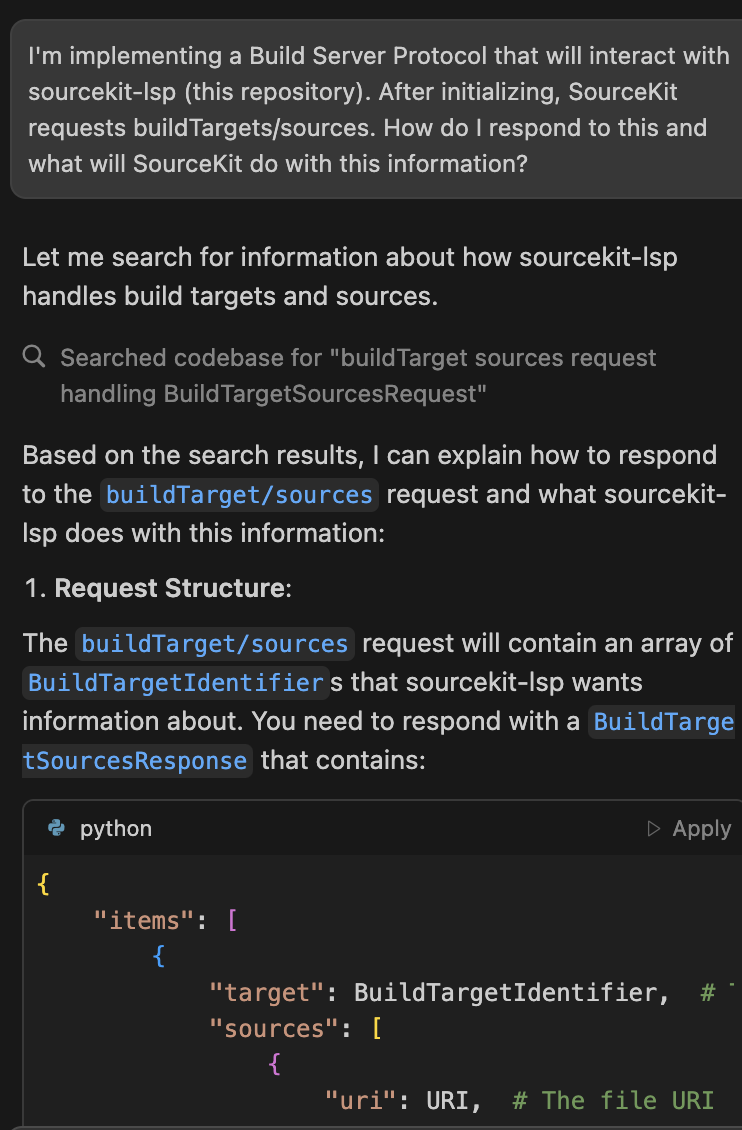Click the Apply play triangle icon

pos(653,829)
